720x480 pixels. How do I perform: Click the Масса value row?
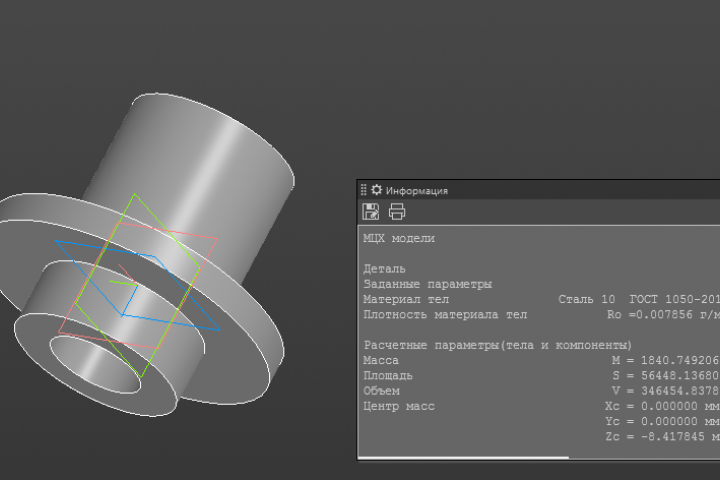point(541,361)
